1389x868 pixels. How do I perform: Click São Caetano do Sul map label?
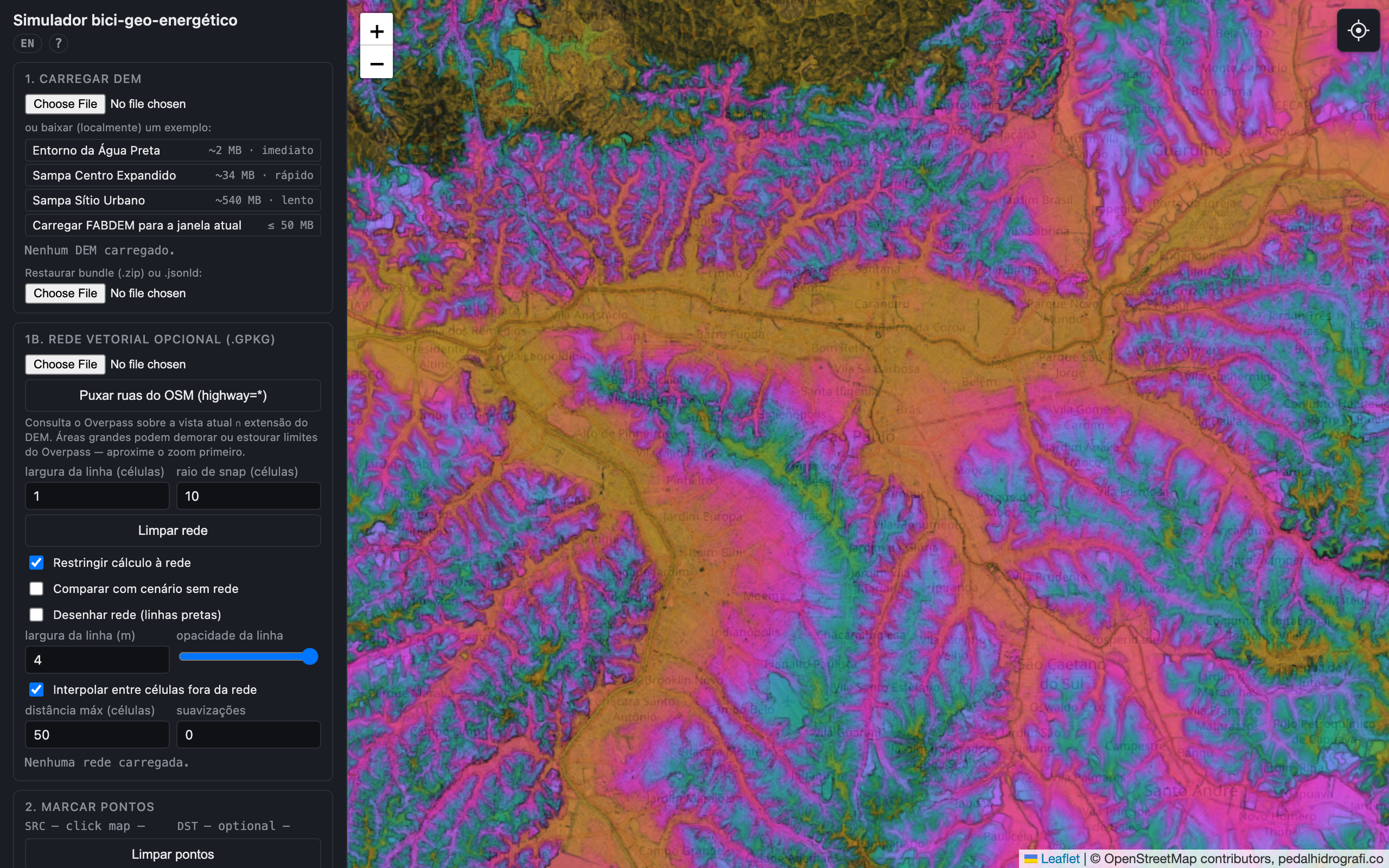(1061, 674)
